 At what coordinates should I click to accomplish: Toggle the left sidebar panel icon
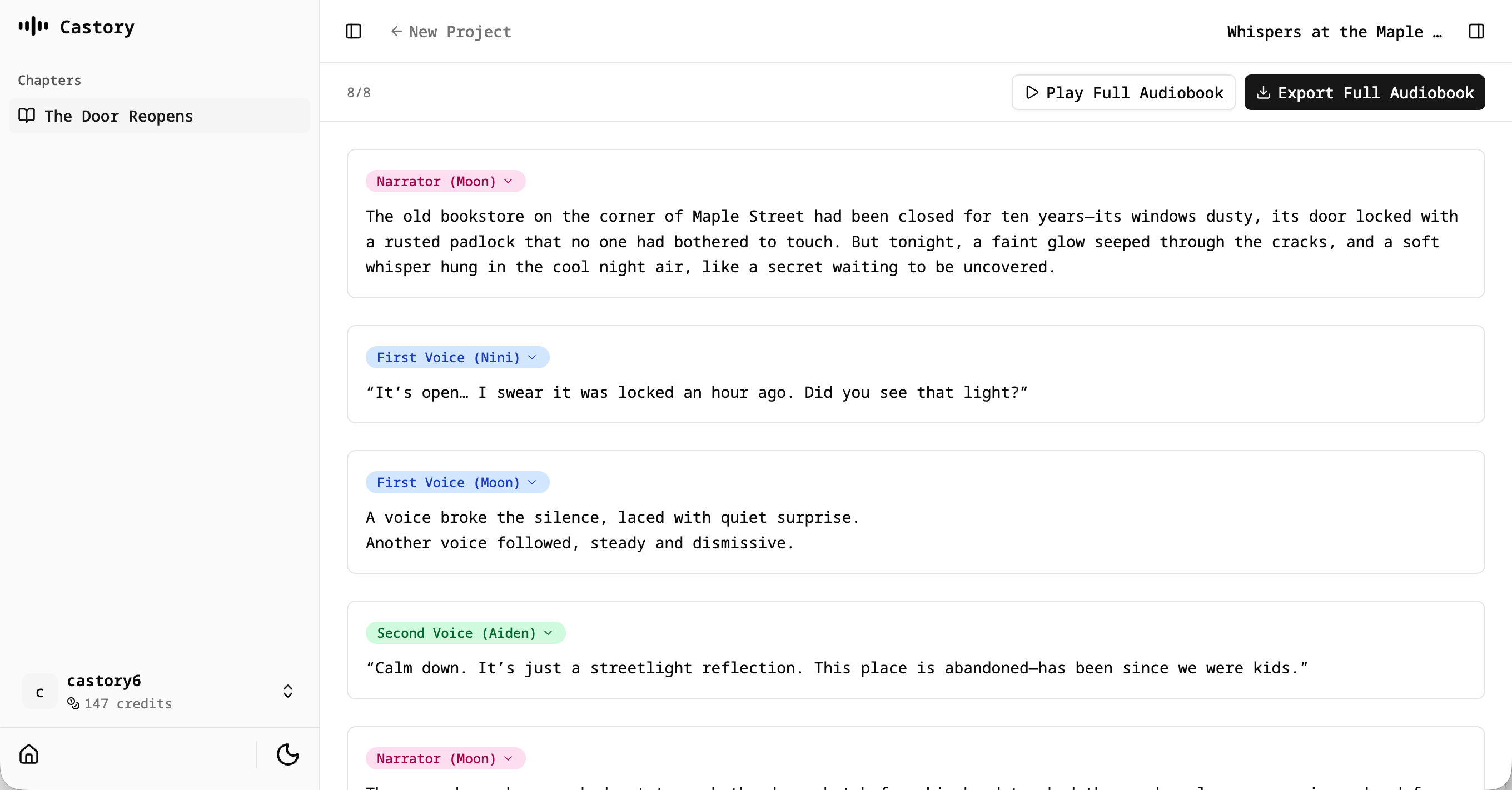coord(354,31)
